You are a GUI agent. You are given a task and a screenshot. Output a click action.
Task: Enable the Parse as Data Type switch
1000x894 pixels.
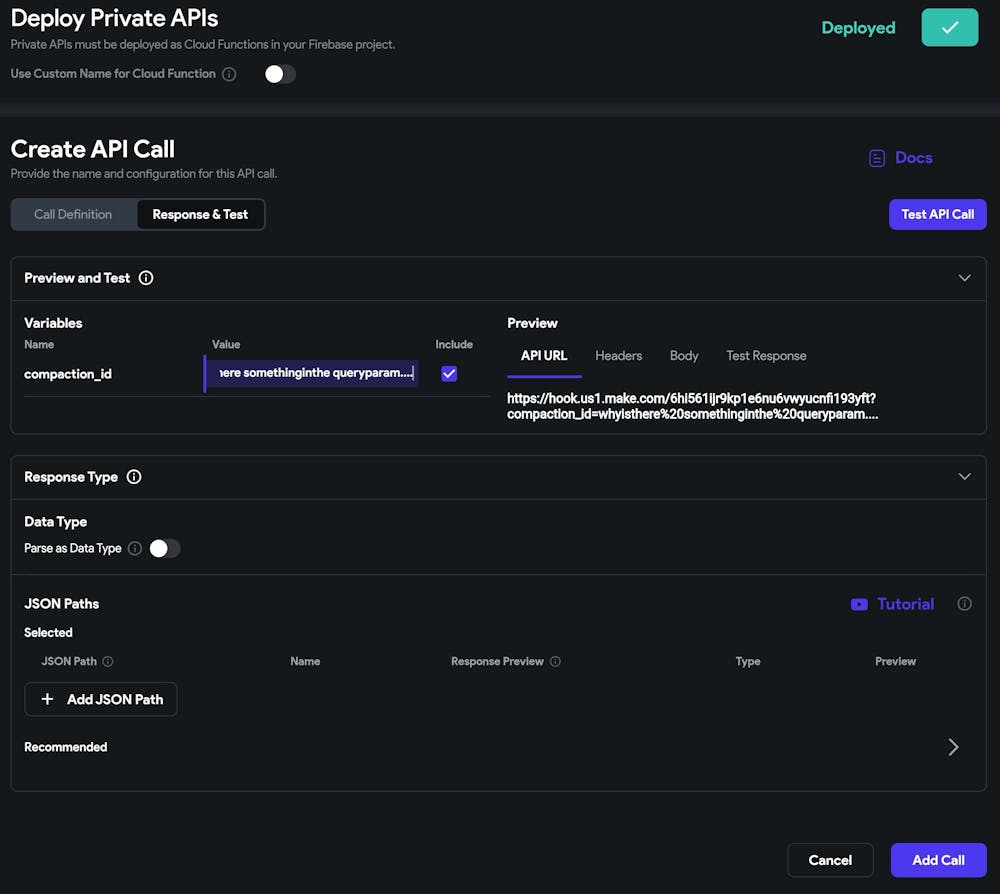tap(165, 548)
